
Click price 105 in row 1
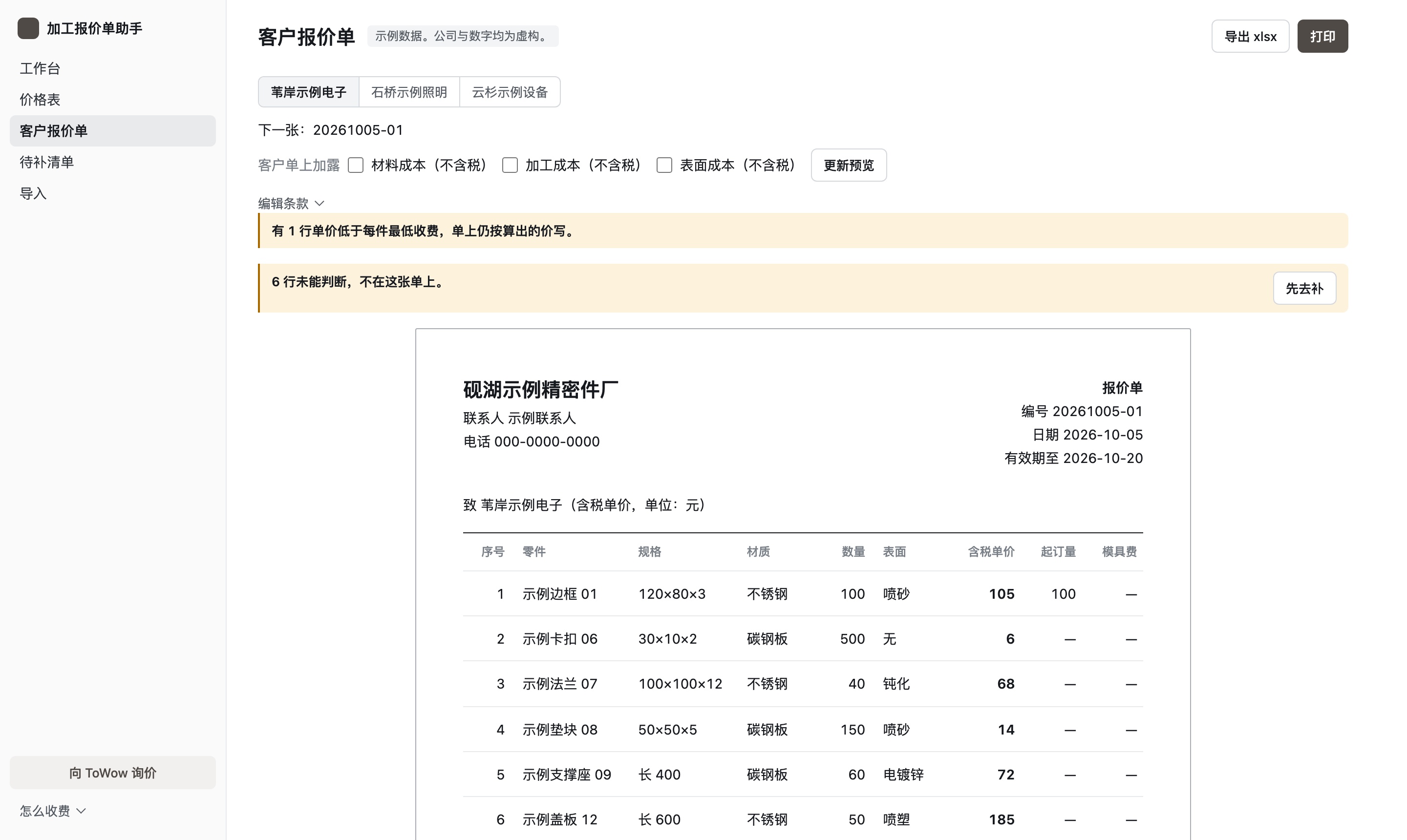tap(1002, 594)
